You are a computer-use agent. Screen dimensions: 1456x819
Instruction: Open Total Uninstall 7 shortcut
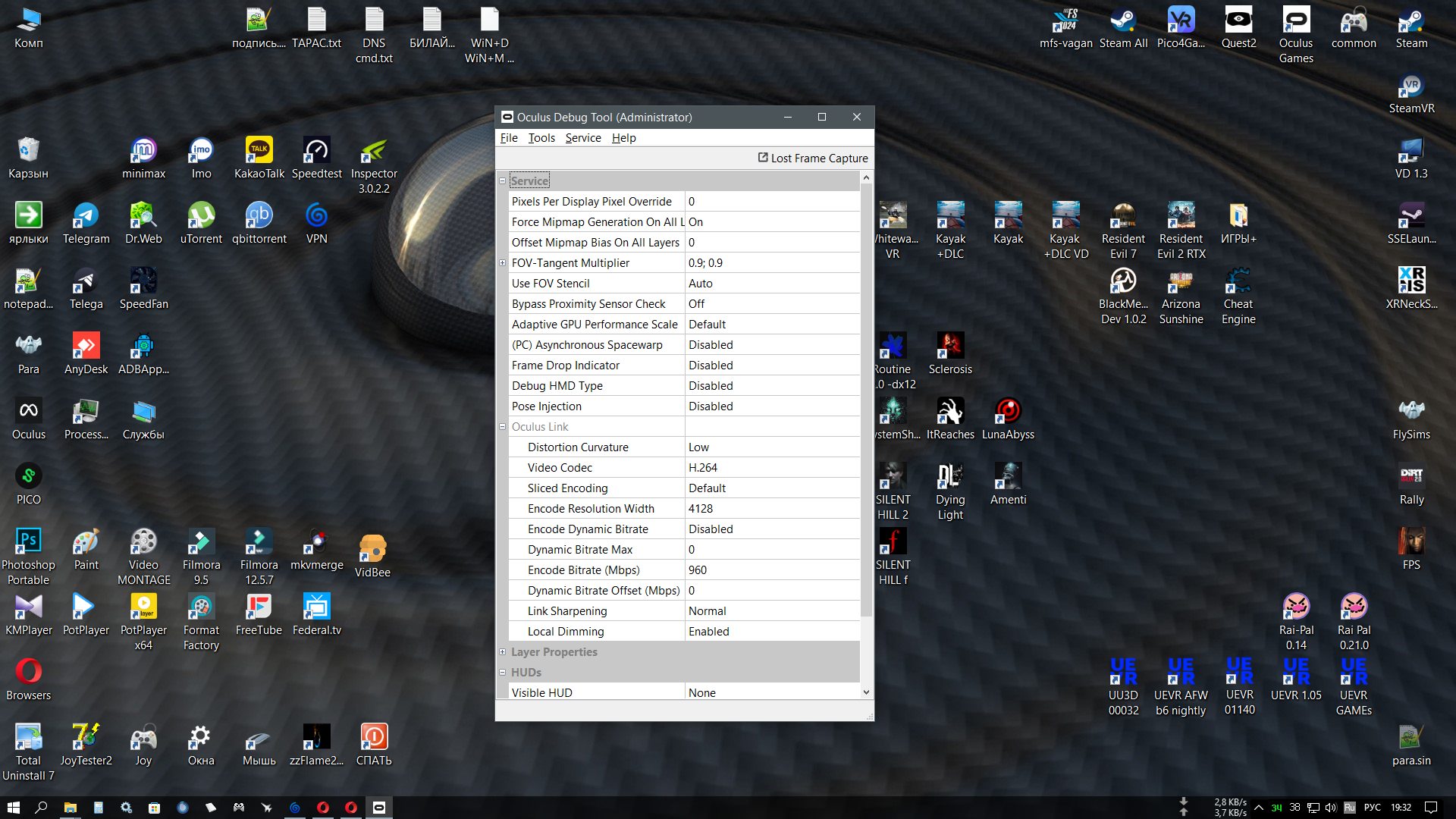coord(28,752)
